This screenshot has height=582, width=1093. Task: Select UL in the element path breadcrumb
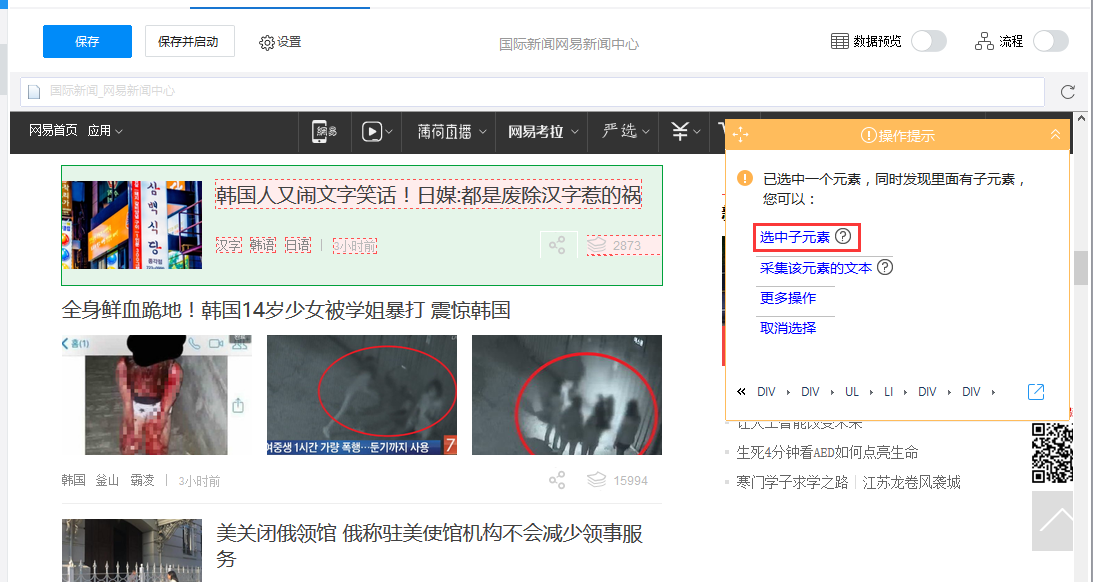click(852, 392)
